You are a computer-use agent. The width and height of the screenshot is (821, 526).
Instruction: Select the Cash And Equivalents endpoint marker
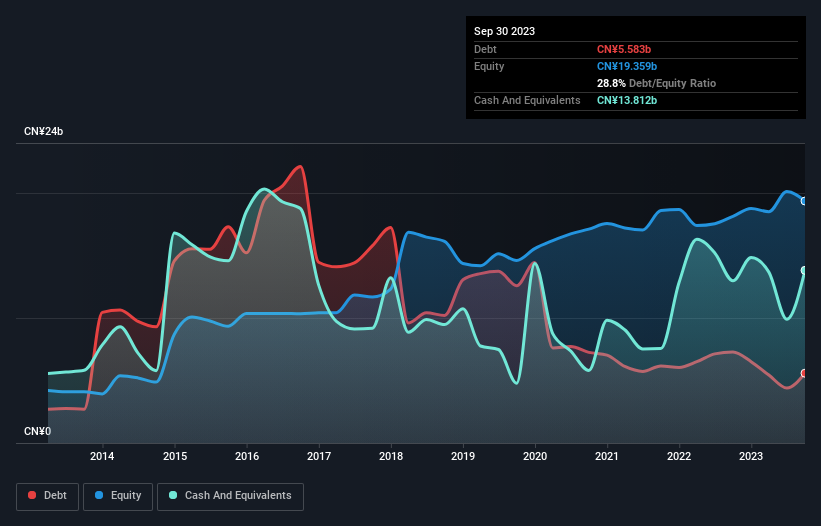(804, 271)
